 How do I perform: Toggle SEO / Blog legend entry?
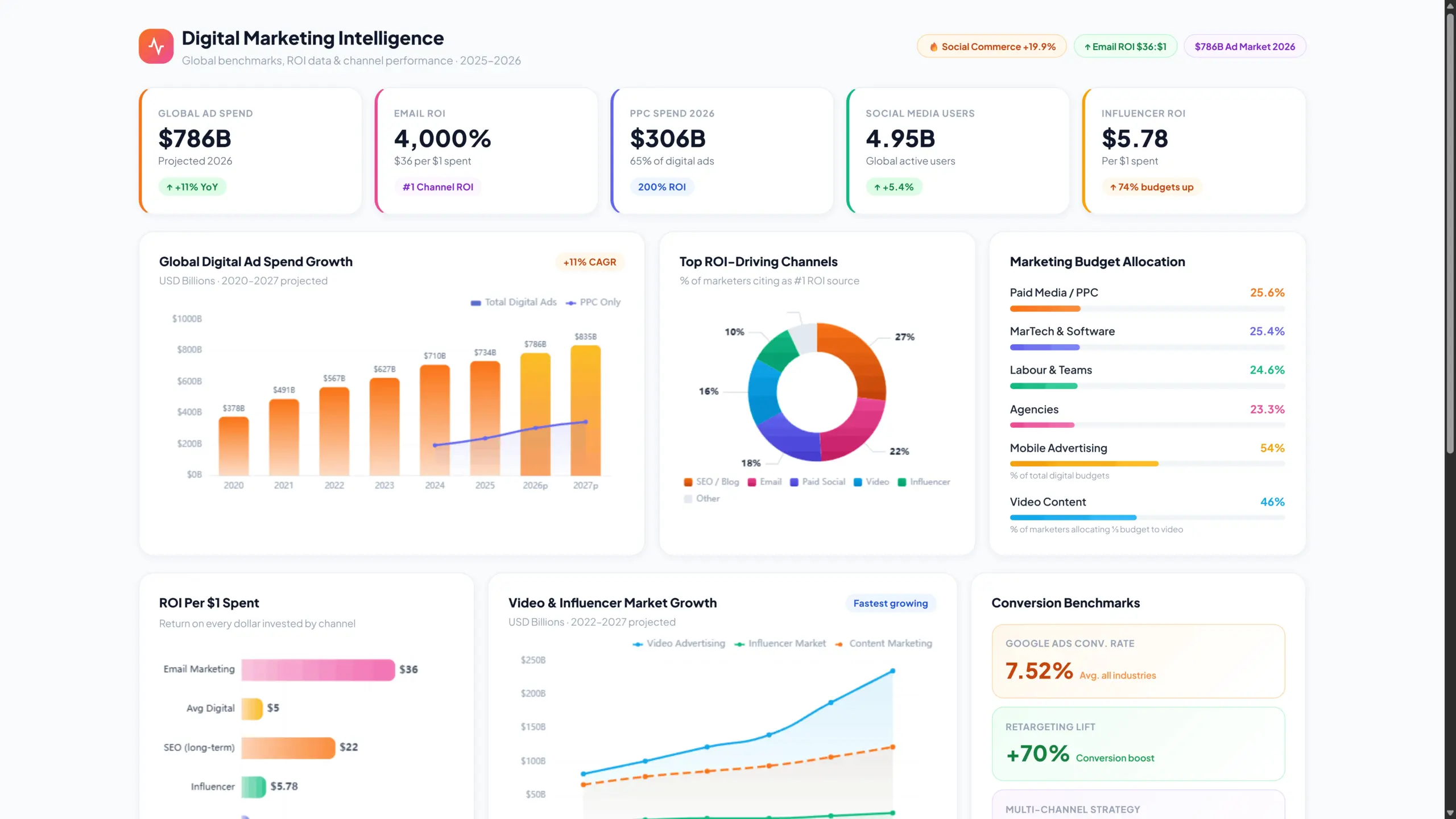pos(712,482)
